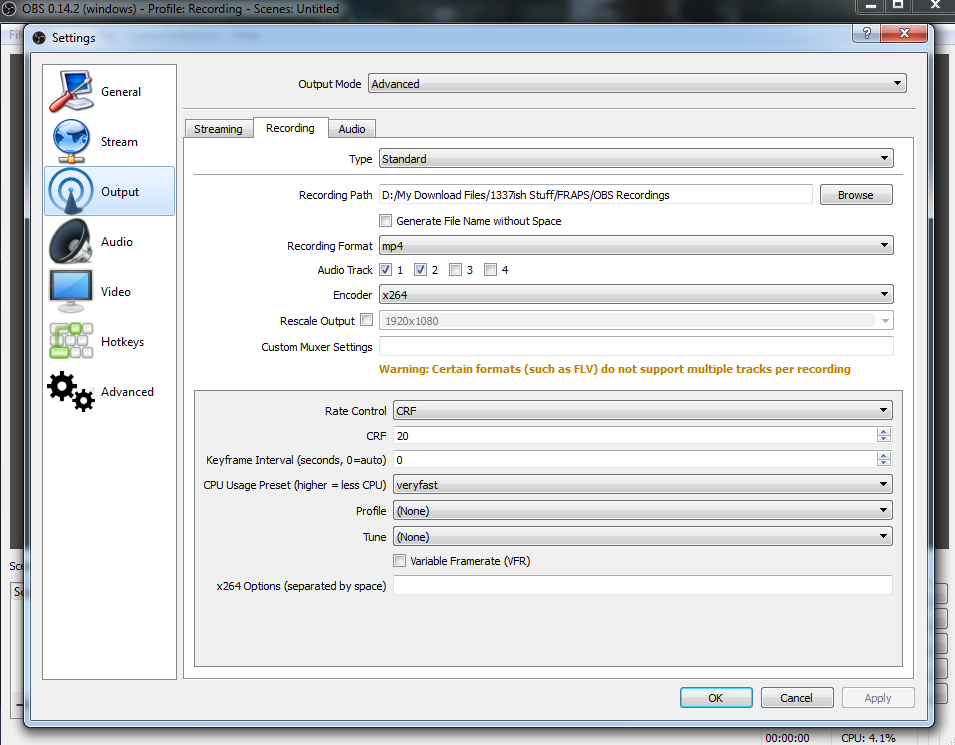Click OBS logo in main window title bar

tap(9, 9)
